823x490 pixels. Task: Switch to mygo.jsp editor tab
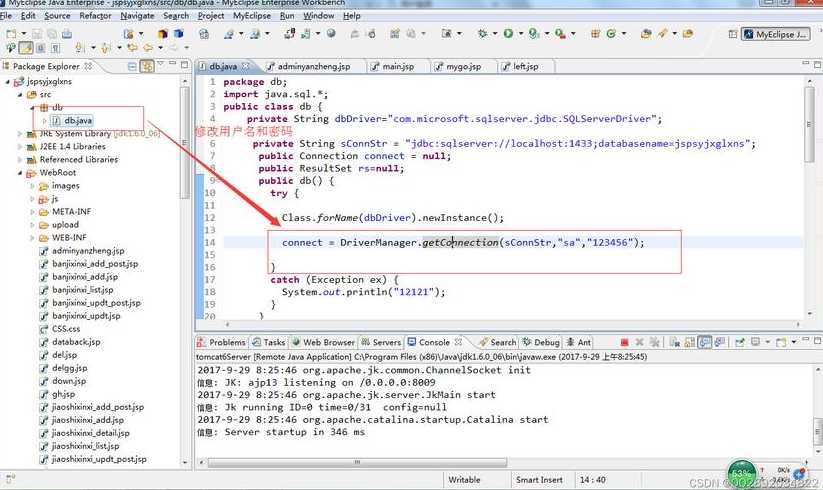coord(463,67)
